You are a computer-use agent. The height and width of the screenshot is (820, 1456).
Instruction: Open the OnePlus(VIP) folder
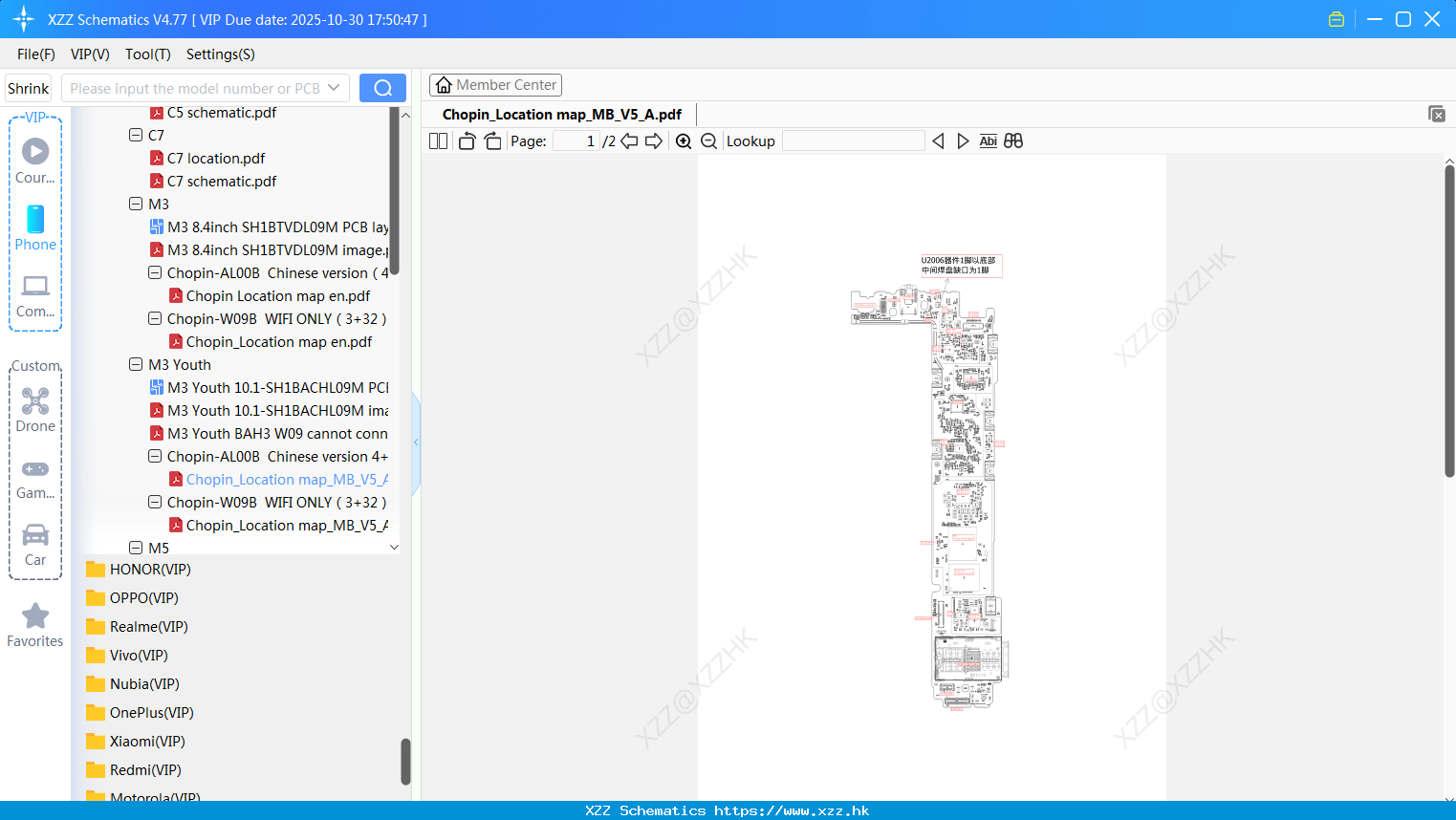click(x=140, y=712)
